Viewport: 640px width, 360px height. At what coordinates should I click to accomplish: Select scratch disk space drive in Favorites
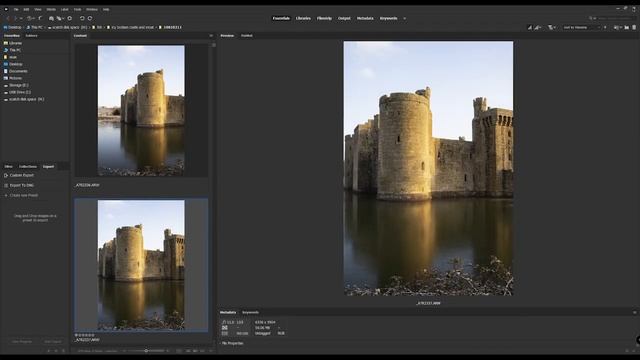pyautogui.click(x=27, y=99)
